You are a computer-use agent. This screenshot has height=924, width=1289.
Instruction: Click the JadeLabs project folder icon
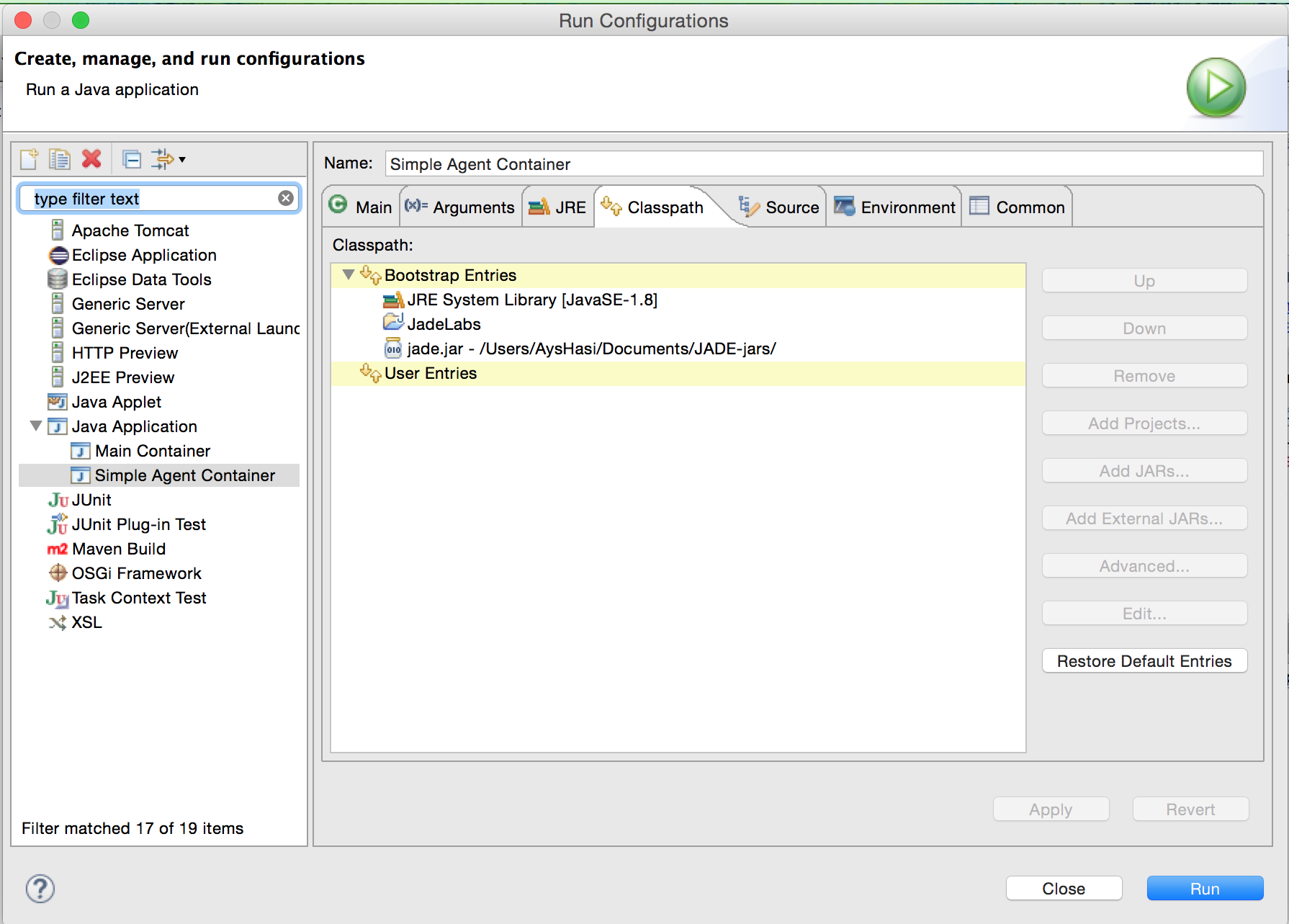coord(393,322)
